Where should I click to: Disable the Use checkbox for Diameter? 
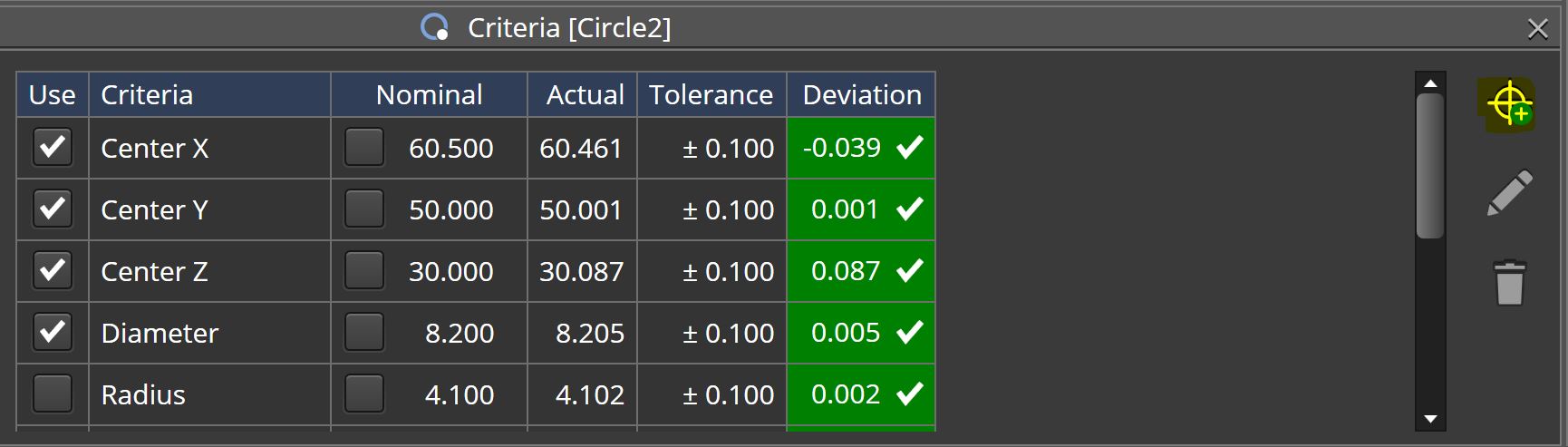coord(53,332)
